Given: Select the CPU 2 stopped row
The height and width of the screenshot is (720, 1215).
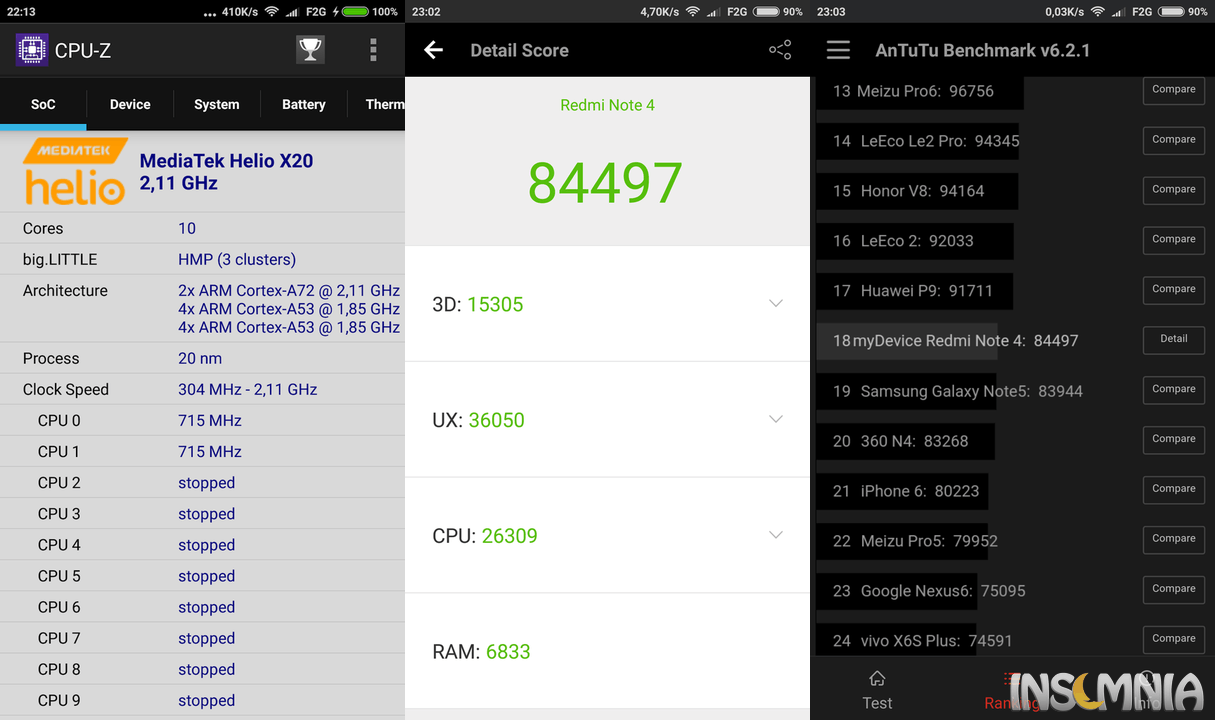Looking at the screenshot, I should click(x=202, y=482).
